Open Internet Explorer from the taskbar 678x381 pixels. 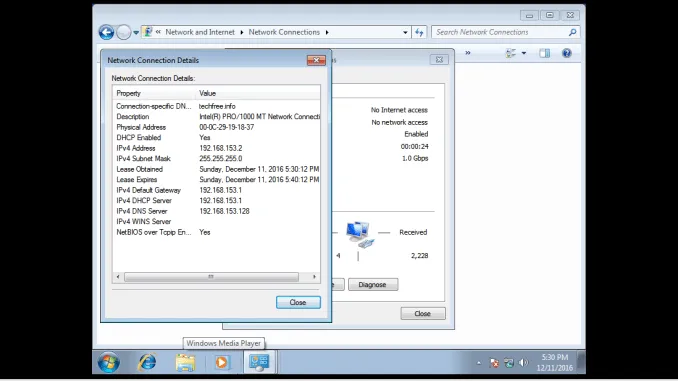pos(147,362)
